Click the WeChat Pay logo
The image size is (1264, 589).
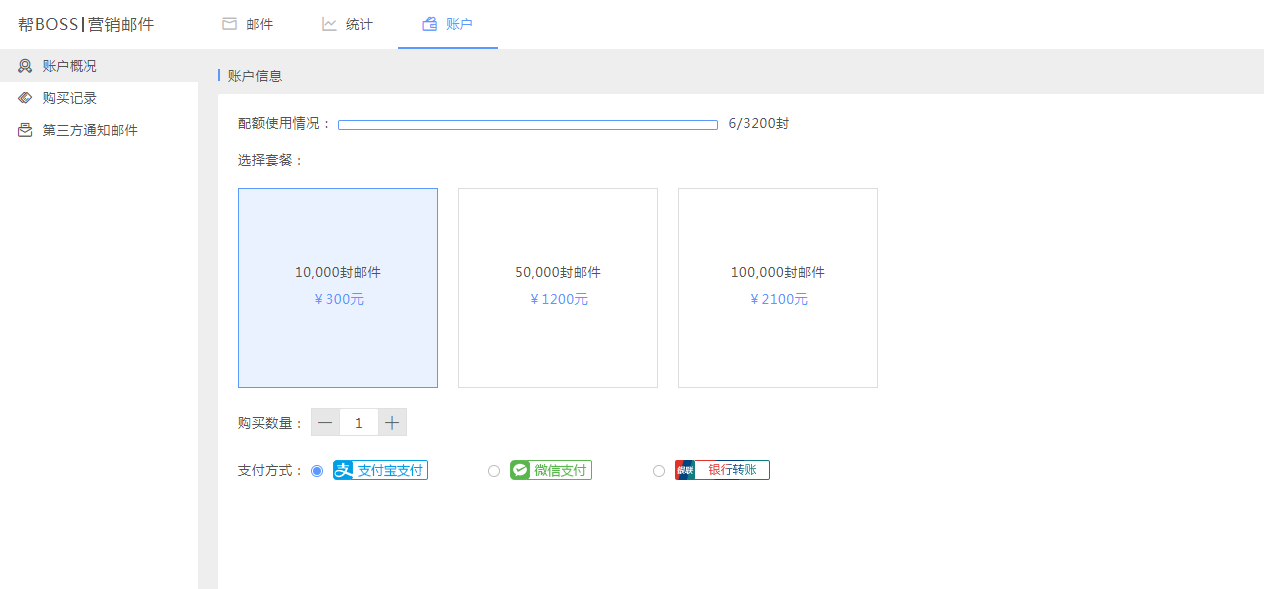(550, 470)
